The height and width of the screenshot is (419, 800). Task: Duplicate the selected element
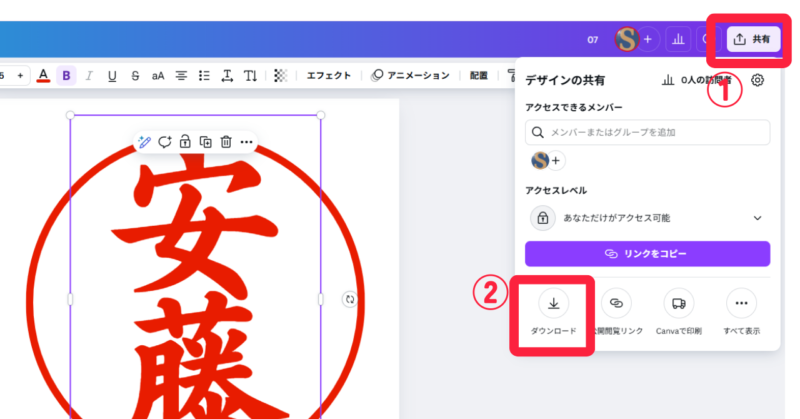pyautogui.click(x=206, y=142)
